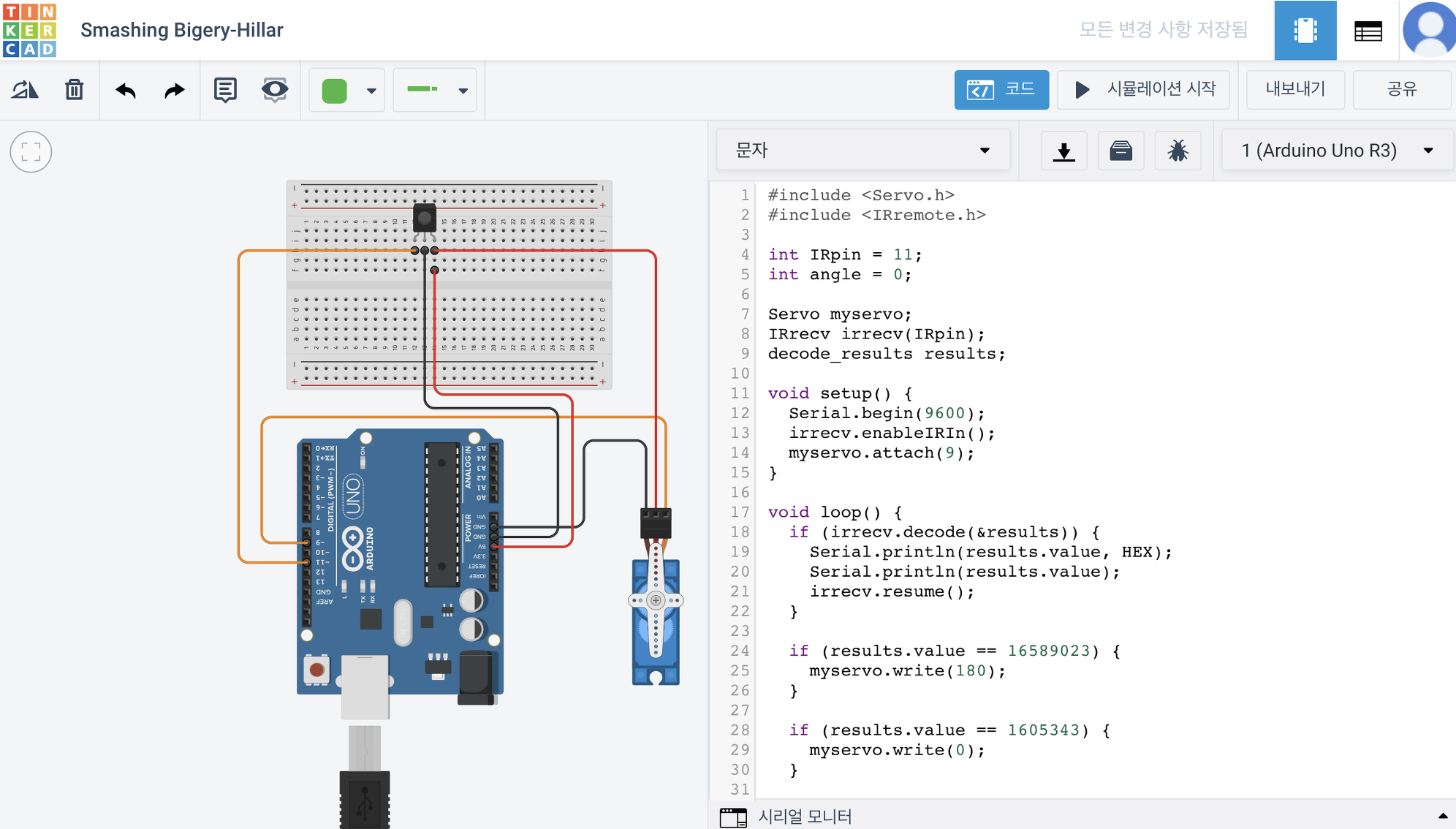Switch to circuit view button
Image resolution: width=1456 pixels, height=829 pixels.
tap(1305, 30)
